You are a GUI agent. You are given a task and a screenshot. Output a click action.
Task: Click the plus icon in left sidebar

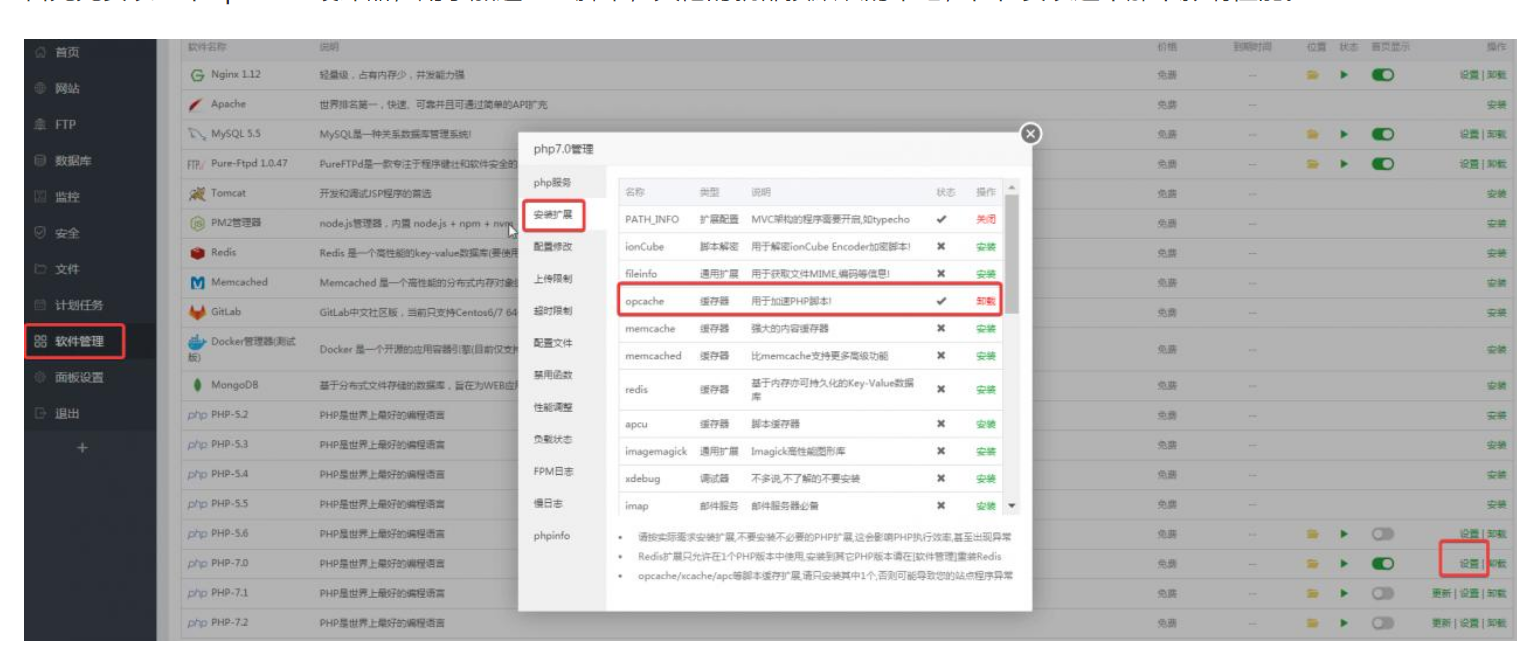coord(82,448)
